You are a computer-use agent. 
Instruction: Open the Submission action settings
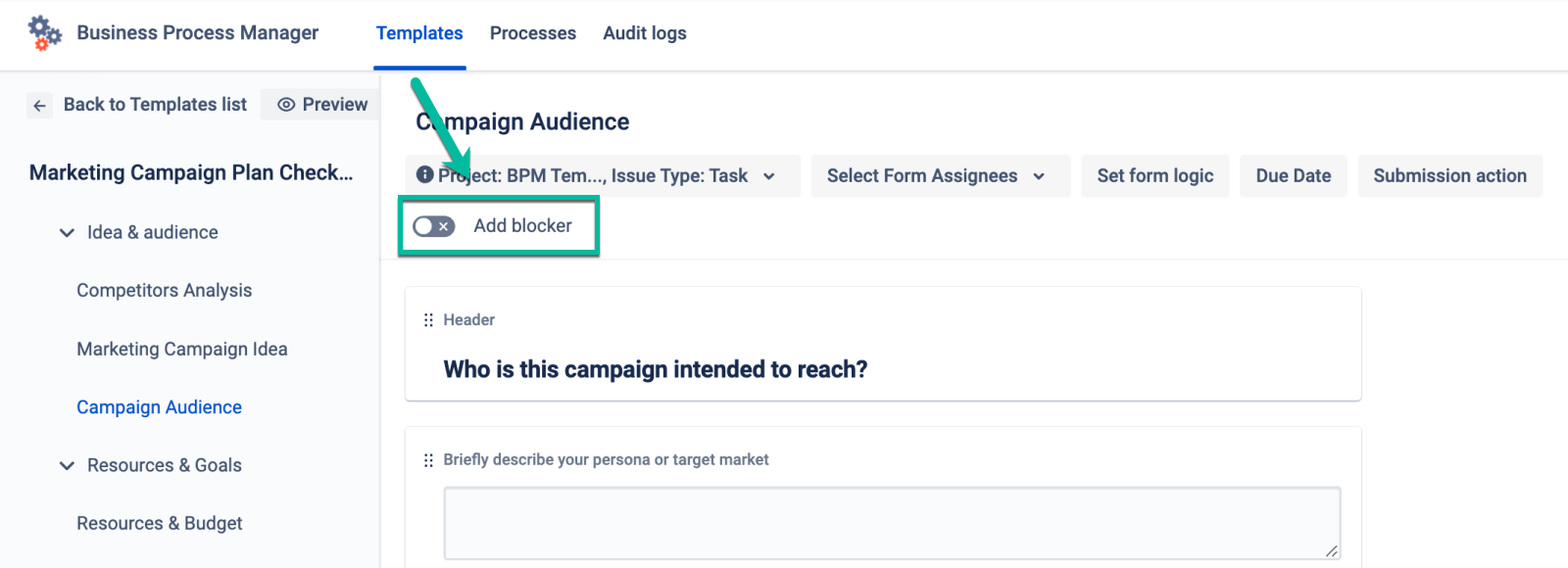pyautogui.click(x=1449, y=176)
